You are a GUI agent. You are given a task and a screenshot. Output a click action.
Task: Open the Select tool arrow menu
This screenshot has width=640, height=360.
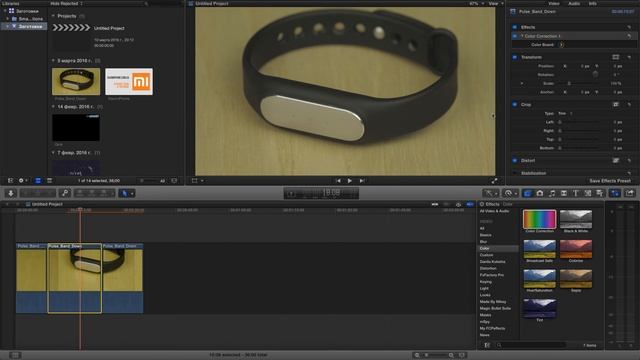tap(127, 193)
